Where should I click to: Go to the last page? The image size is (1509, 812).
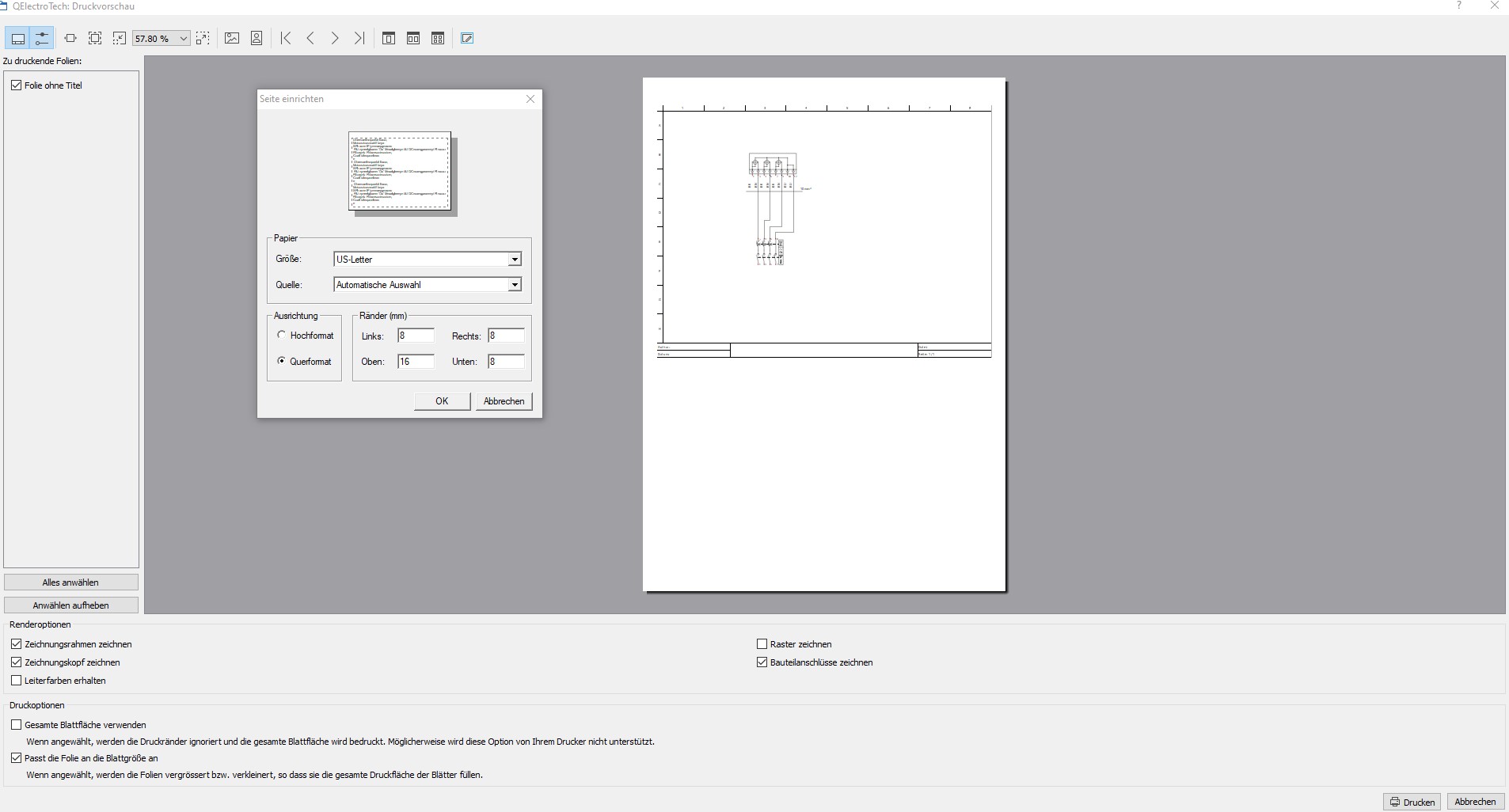click(359, 38)
